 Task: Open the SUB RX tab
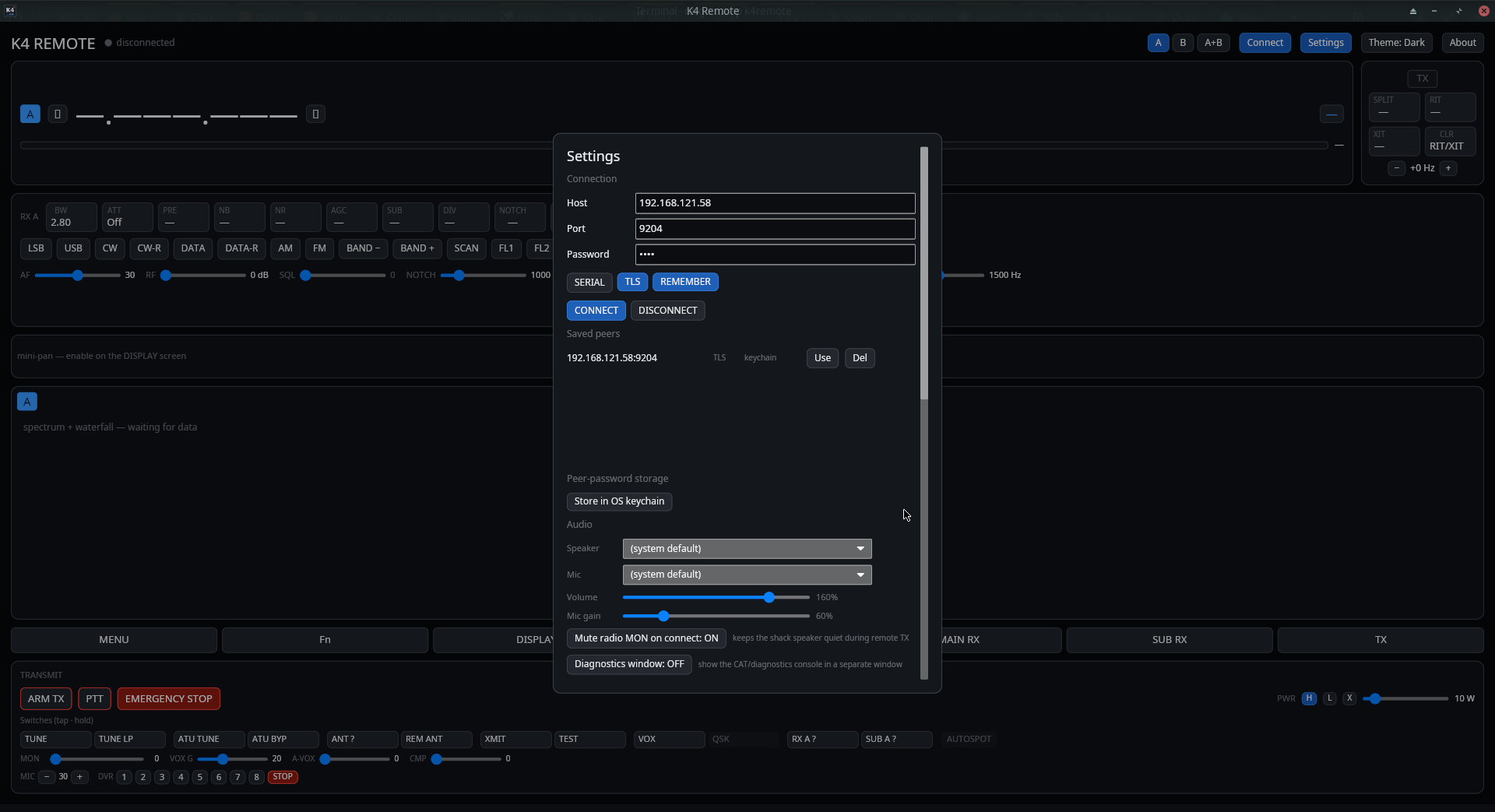[x=1170, y=640]
